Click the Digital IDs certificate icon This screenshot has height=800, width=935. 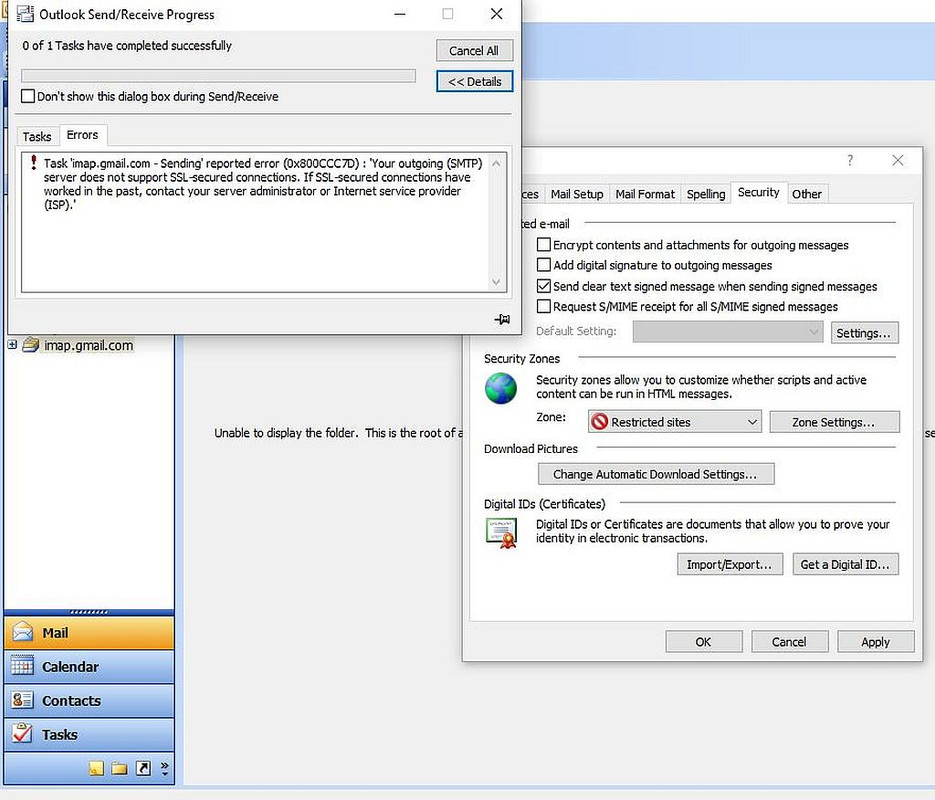point(501,533)
